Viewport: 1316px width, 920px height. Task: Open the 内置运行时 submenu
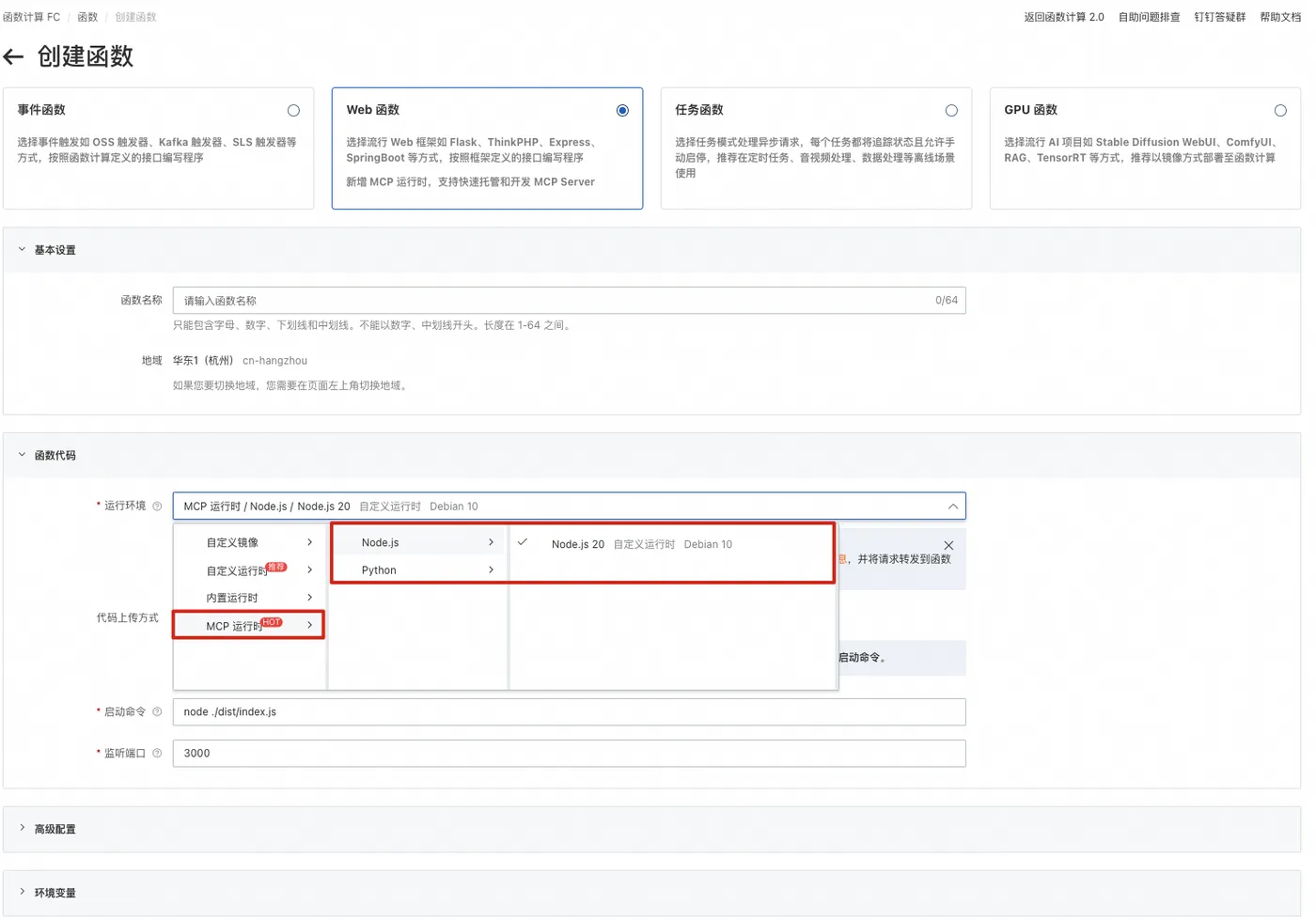point(250,598)
